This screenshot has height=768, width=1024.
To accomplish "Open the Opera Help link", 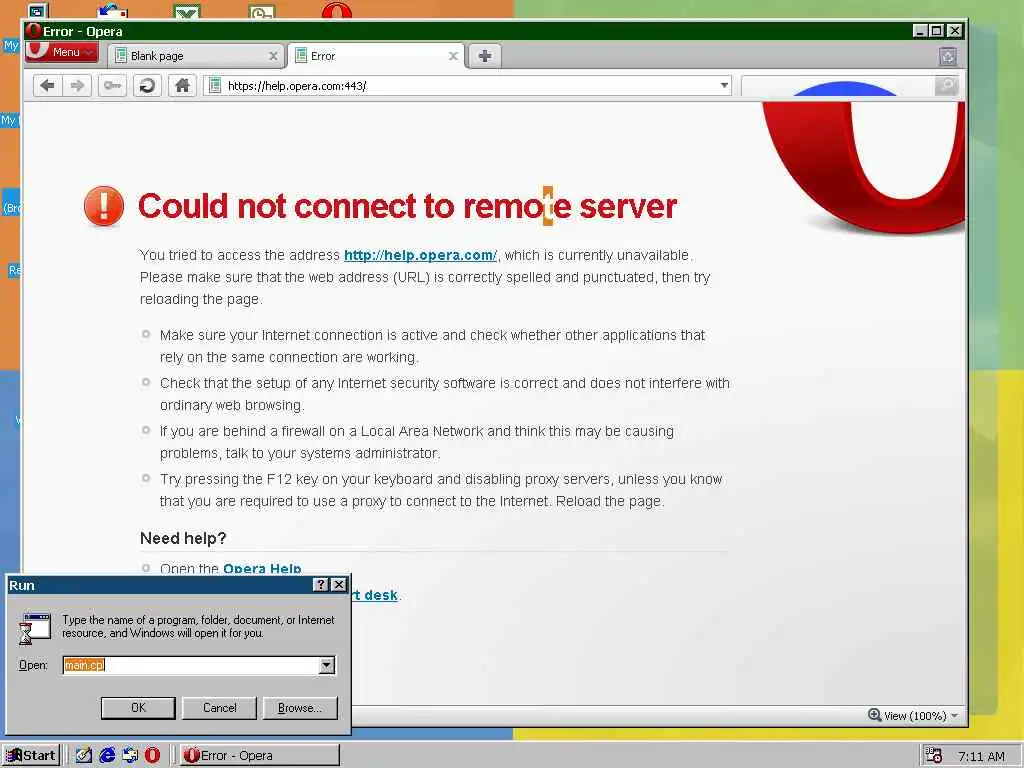I will pos(262,568).
